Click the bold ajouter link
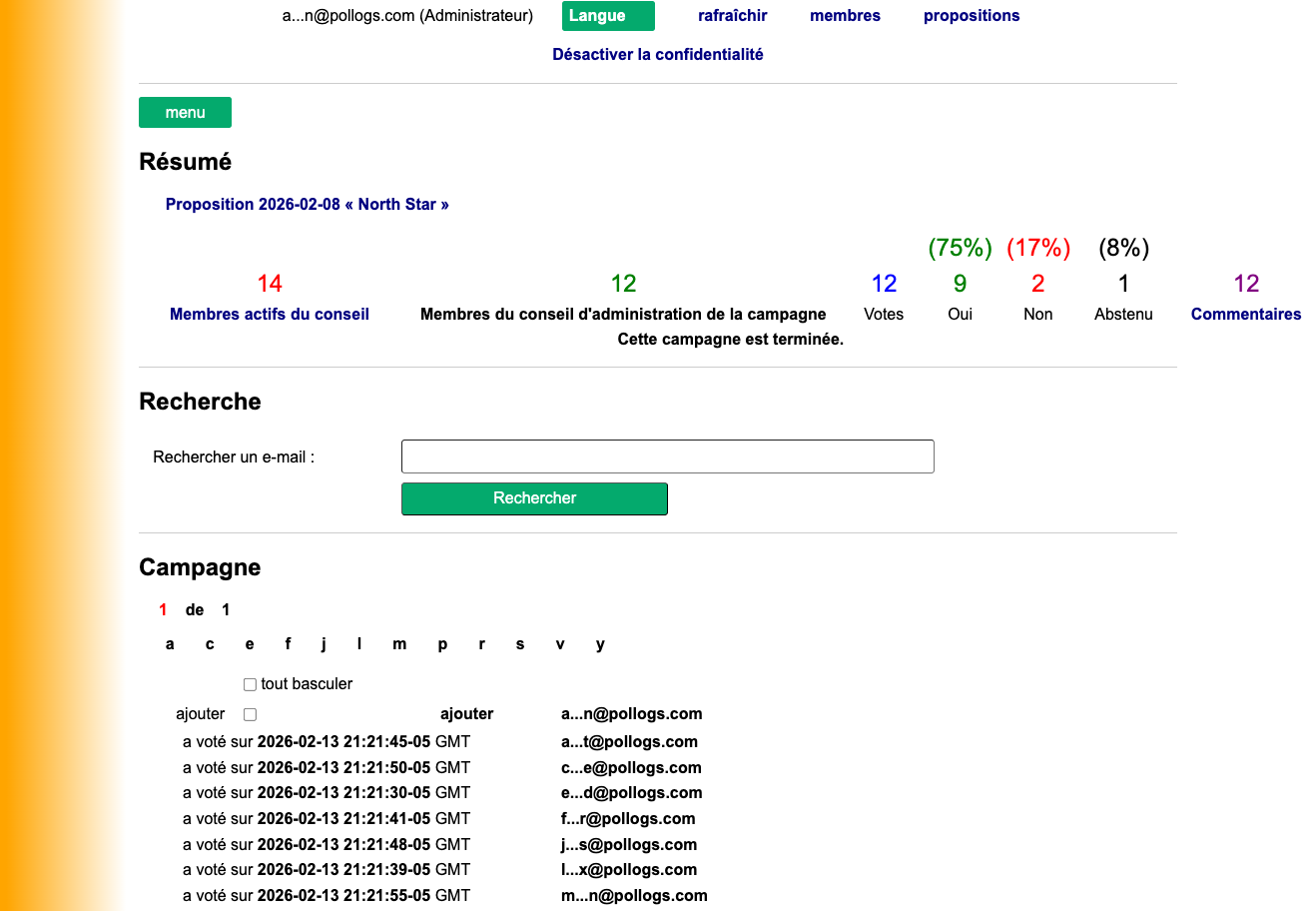The image size is (1316, 911). [x=466, y=714]
